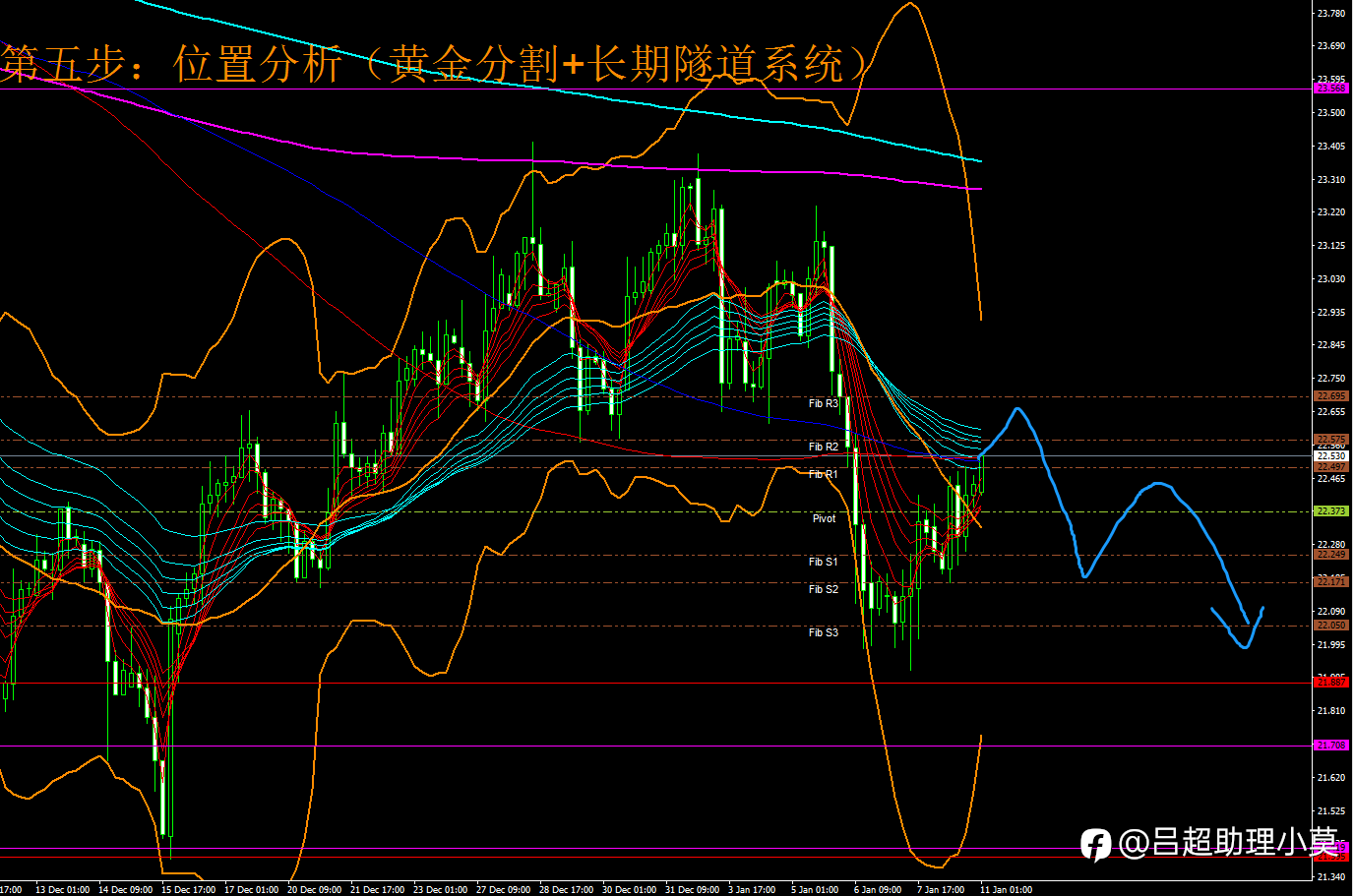1354x896 pixels.
Task: Click the 21.620 price scale value
Action: point(1331,778)
